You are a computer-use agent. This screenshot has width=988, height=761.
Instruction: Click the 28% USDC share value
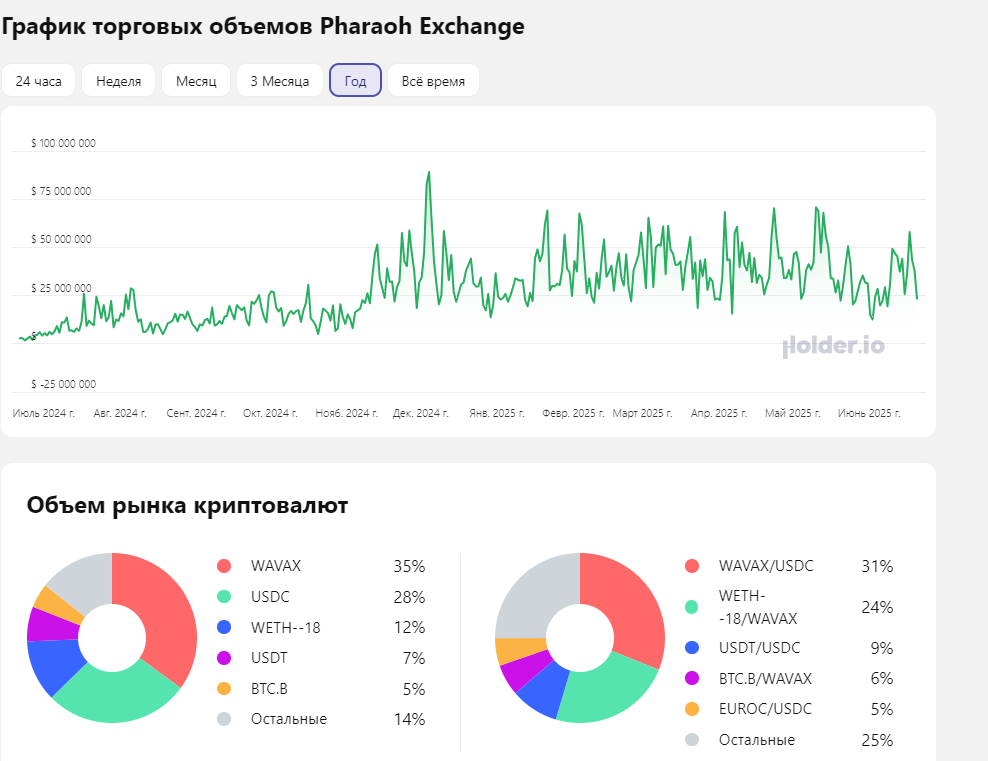click(x=410, y=597)
